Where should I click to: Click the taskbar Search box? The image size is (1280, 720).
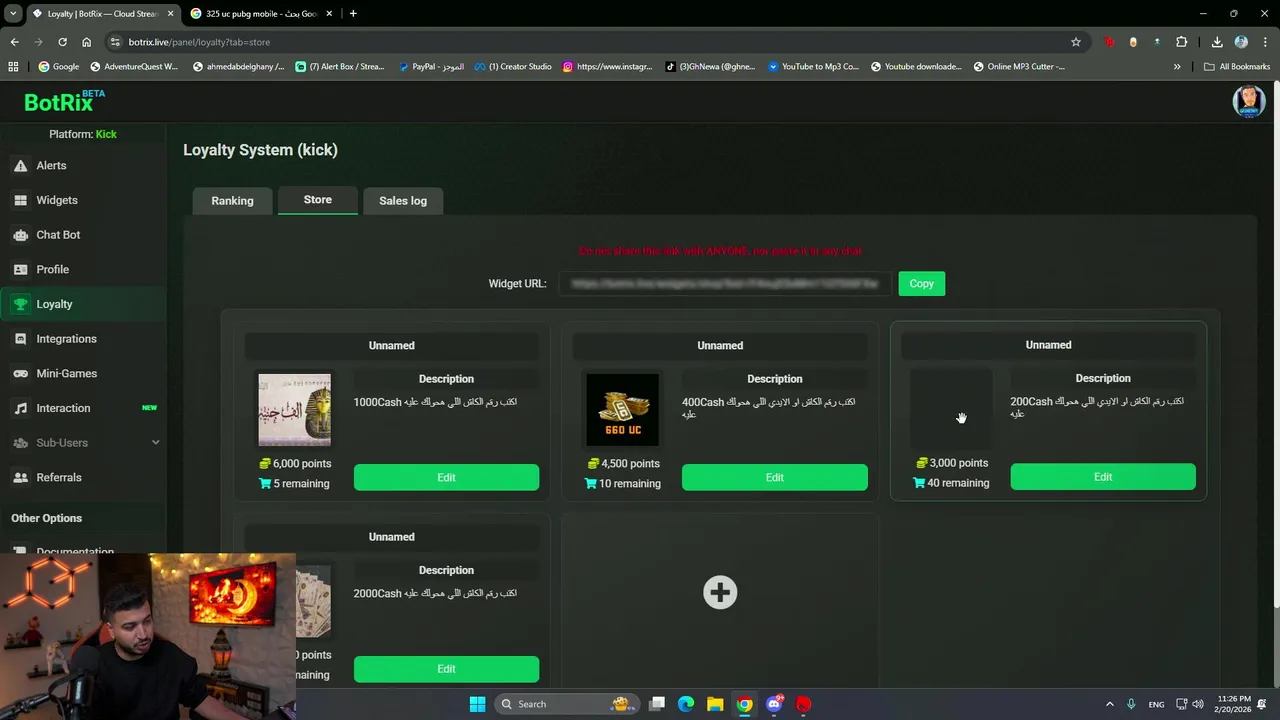point(568,704)
